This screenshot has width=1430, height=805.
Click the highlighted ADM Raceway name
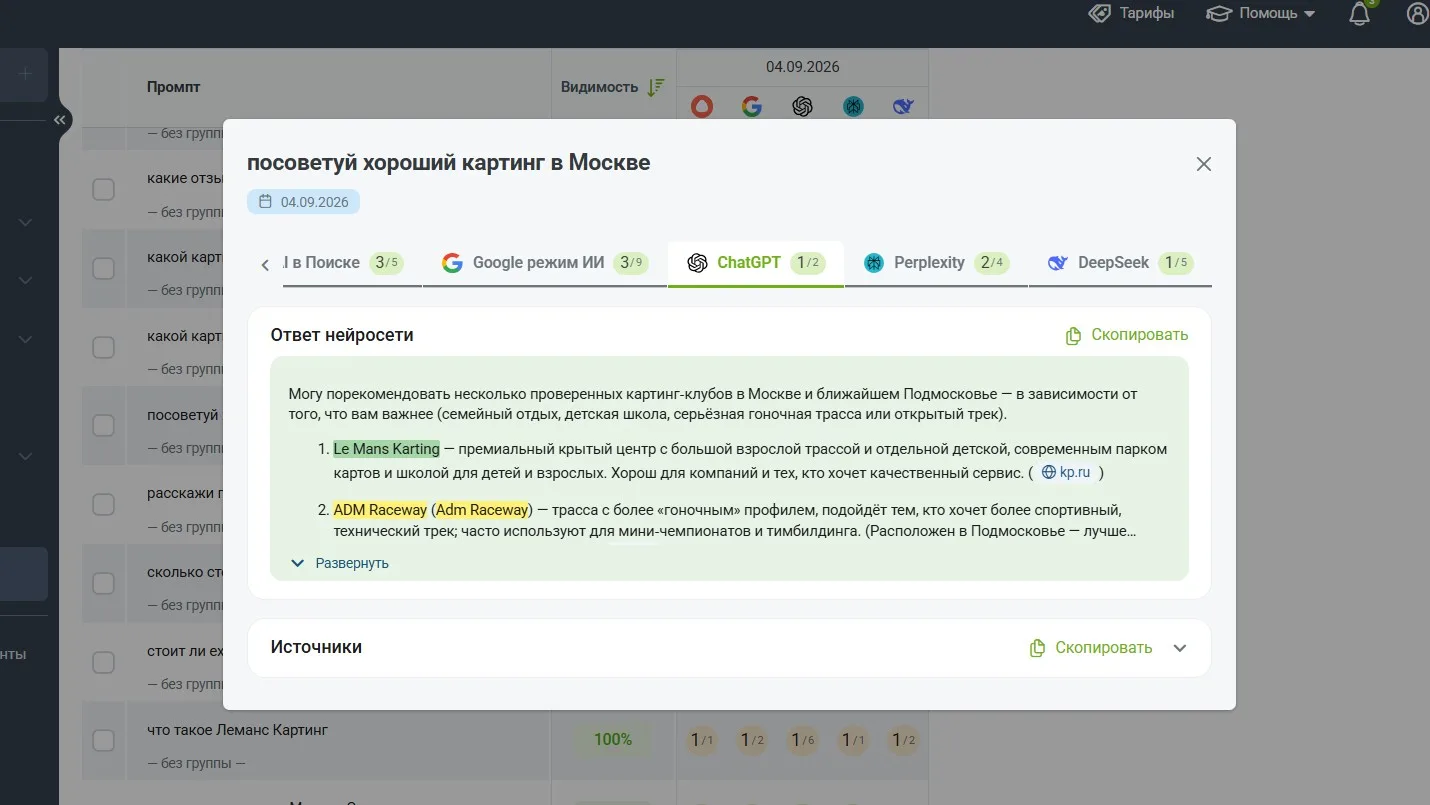tap(380, 510)
